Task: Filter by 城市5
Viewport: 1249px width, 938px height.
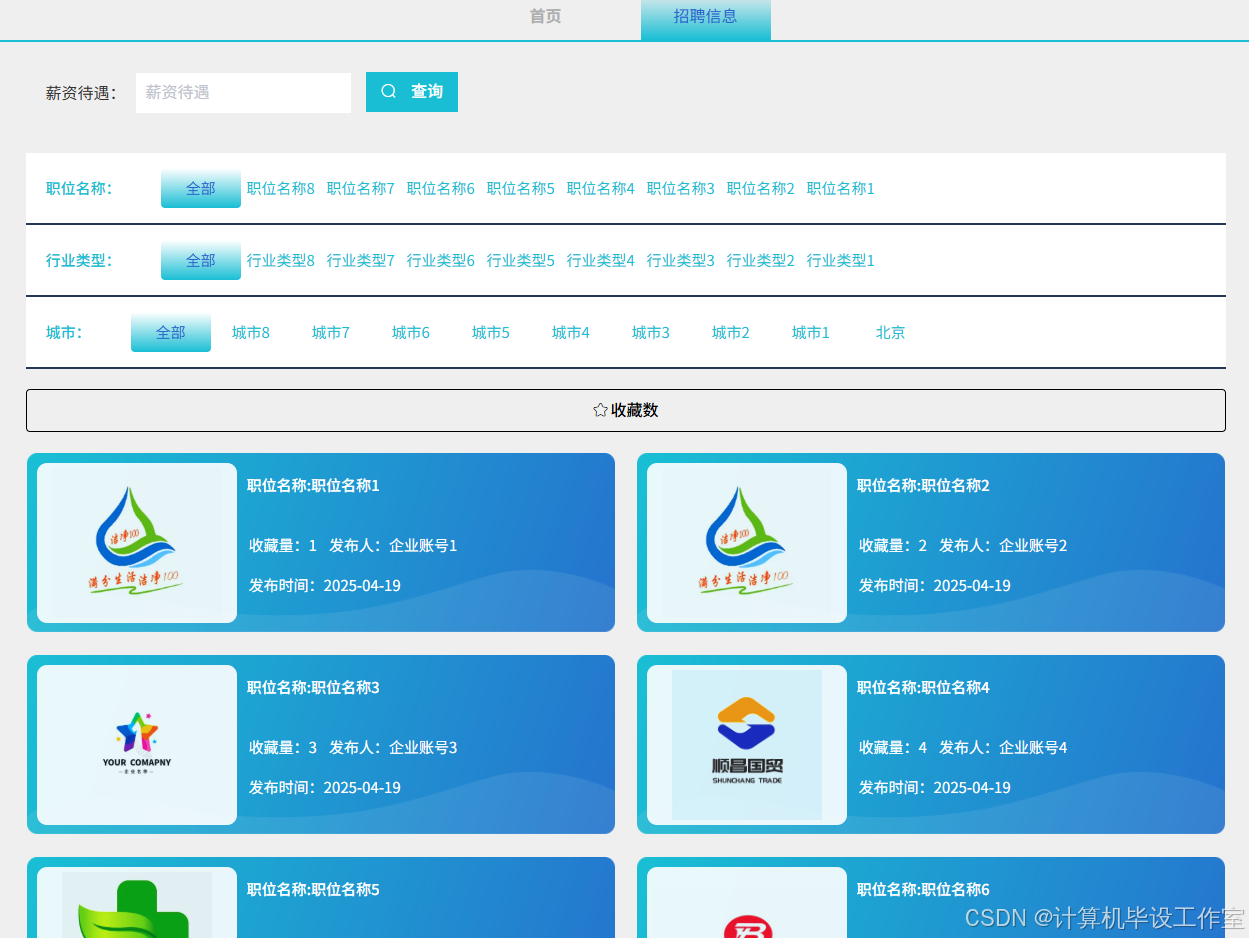Action: tap(491, 332)
